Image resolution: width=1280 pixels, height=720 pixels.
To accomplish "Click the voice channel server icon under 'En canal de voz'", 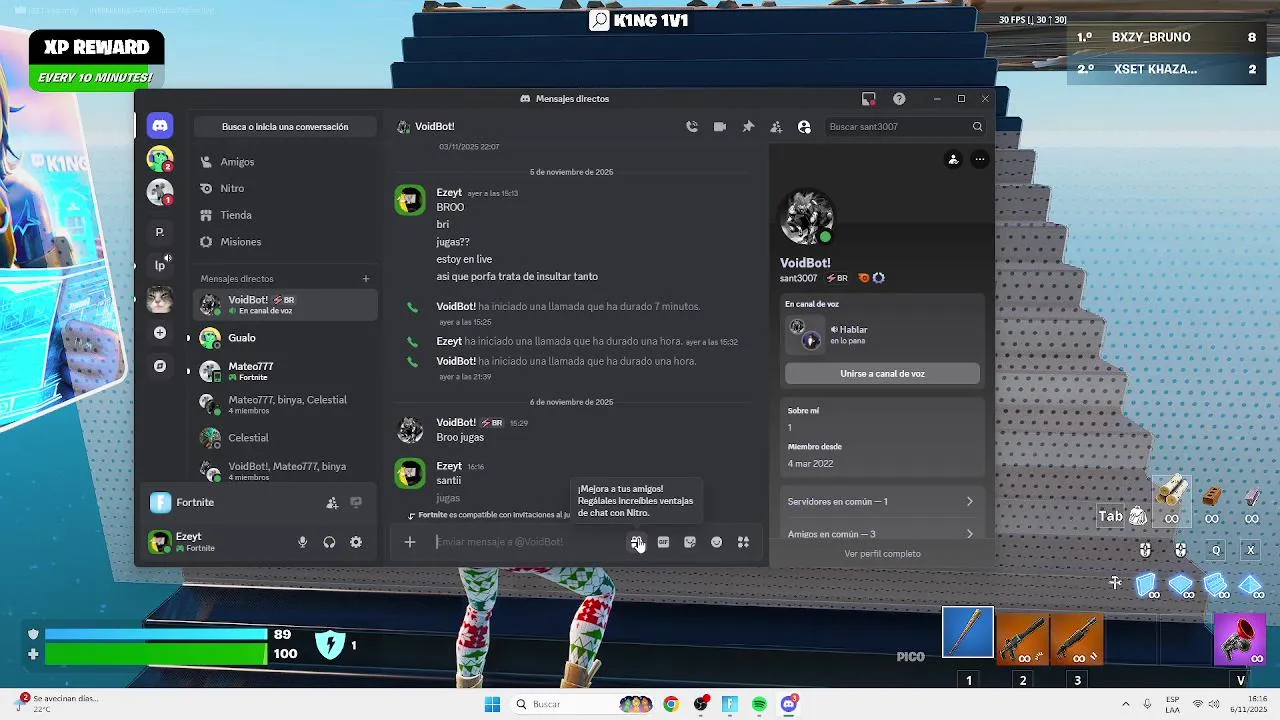I will pos(805,334).
